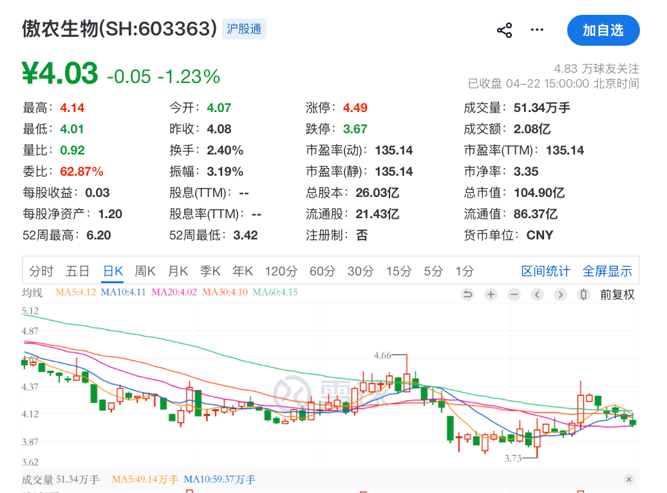Screen dimensions: 667x493
Task: Switch to the 分时 intraday tab
Action: 41,271
